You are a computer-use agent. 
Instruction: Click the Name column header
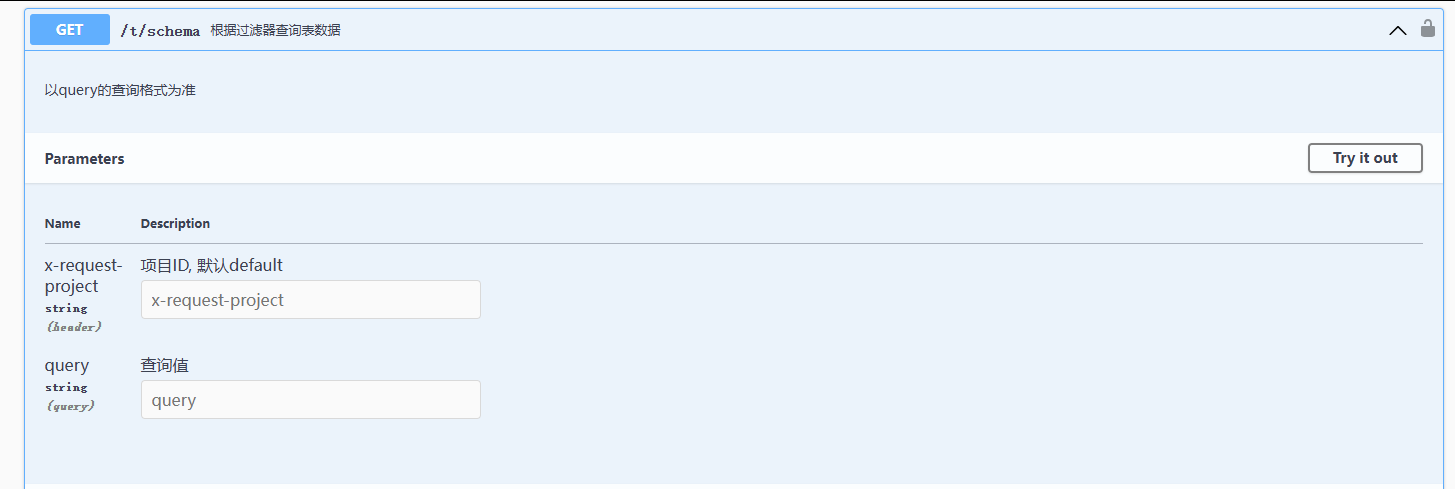[x=63, y=223]
